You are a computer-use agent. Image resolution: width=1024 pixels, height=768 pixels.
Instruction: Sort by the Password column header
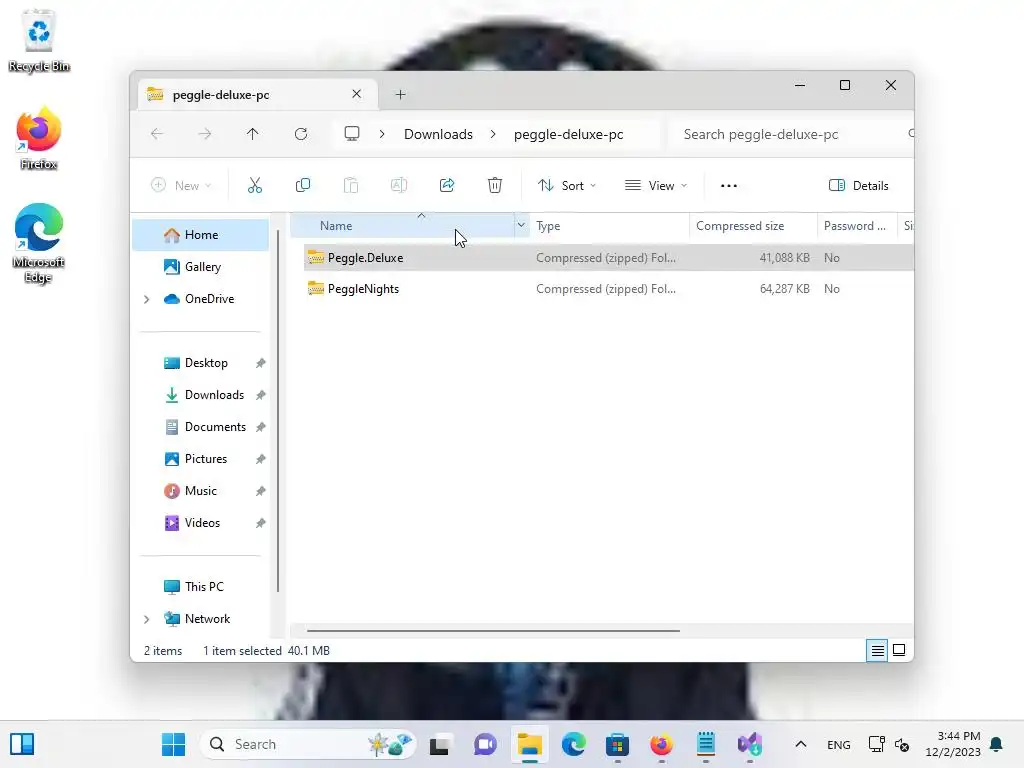tap(857, 225)
